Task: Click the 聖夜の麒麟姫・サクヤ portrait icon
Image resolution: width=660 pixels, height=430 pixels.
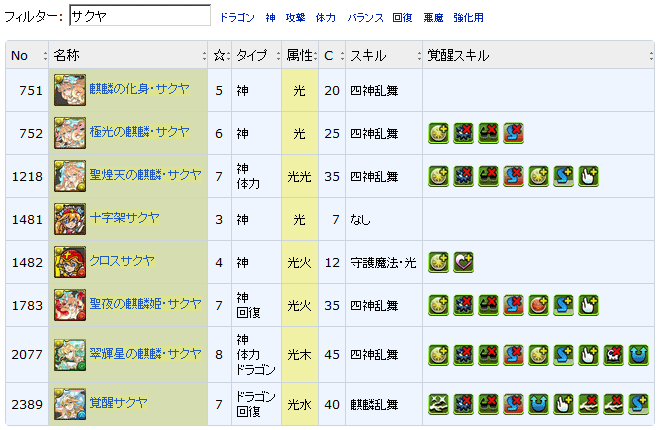Action: [70, 305]
